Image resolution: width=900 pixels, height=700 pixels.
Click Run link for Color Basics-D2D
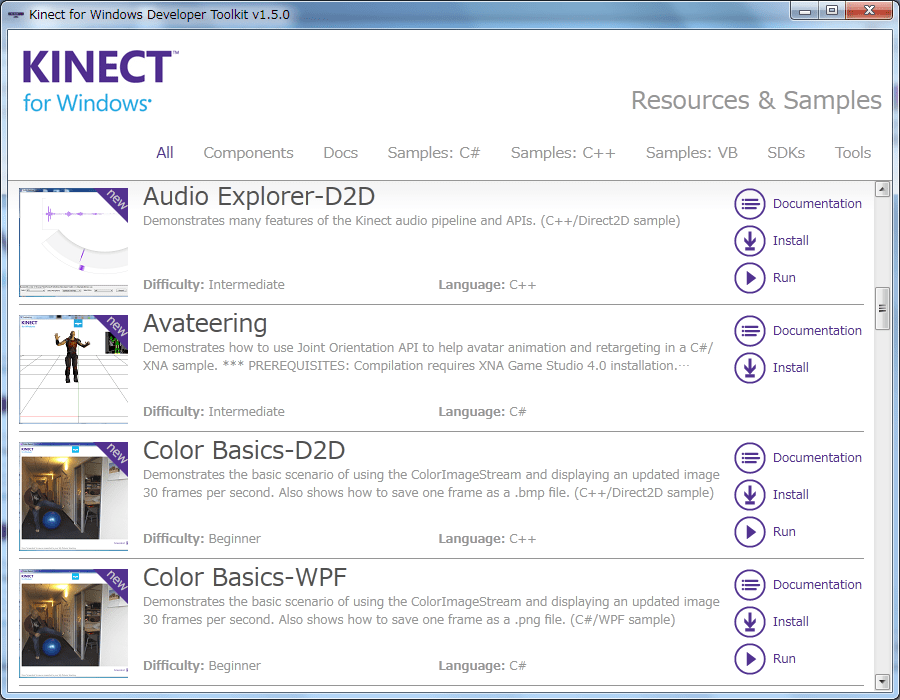[x=784, y=531]
